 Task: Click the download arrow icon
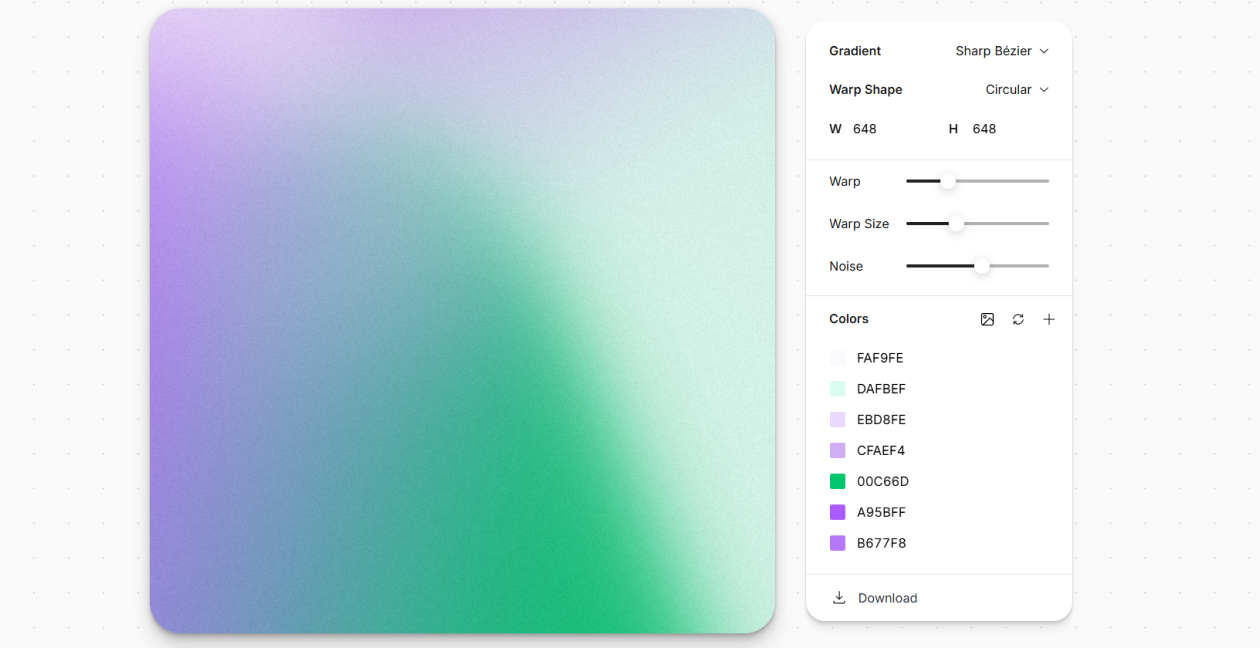tap(839, 598)
